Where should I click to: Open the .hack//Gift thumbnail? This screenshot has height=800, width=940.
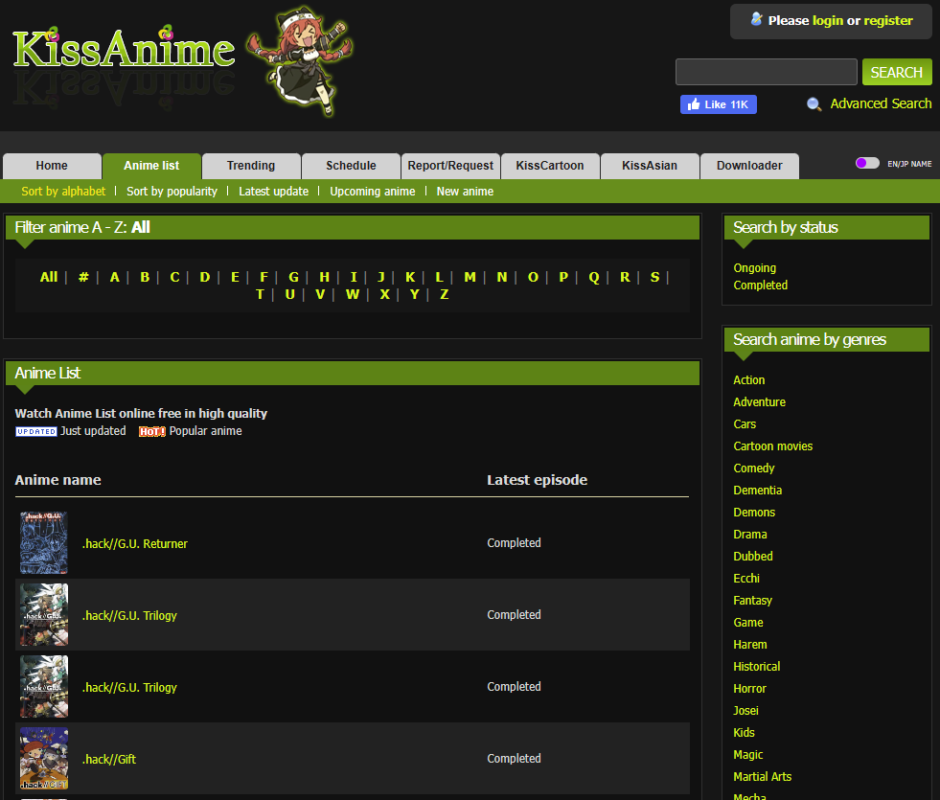tap(44, 759)
